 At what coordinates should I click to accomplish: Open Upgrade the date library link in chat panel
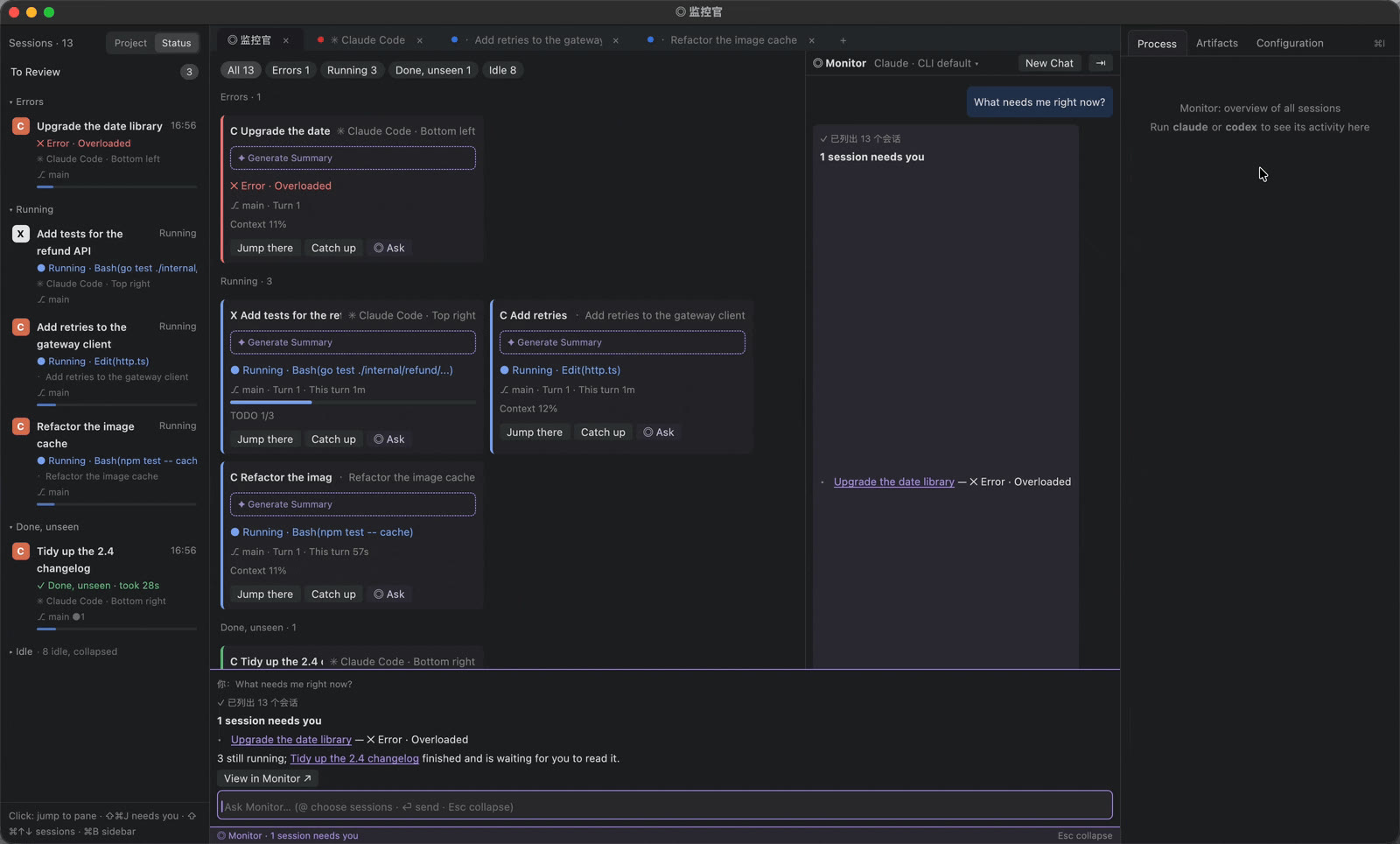coord(893,482)
